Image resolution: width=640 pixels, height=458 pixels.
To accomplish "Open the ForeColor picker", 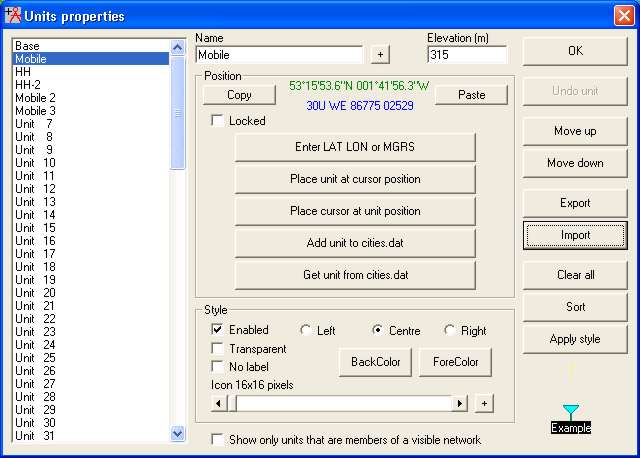I will coord(456,362).
